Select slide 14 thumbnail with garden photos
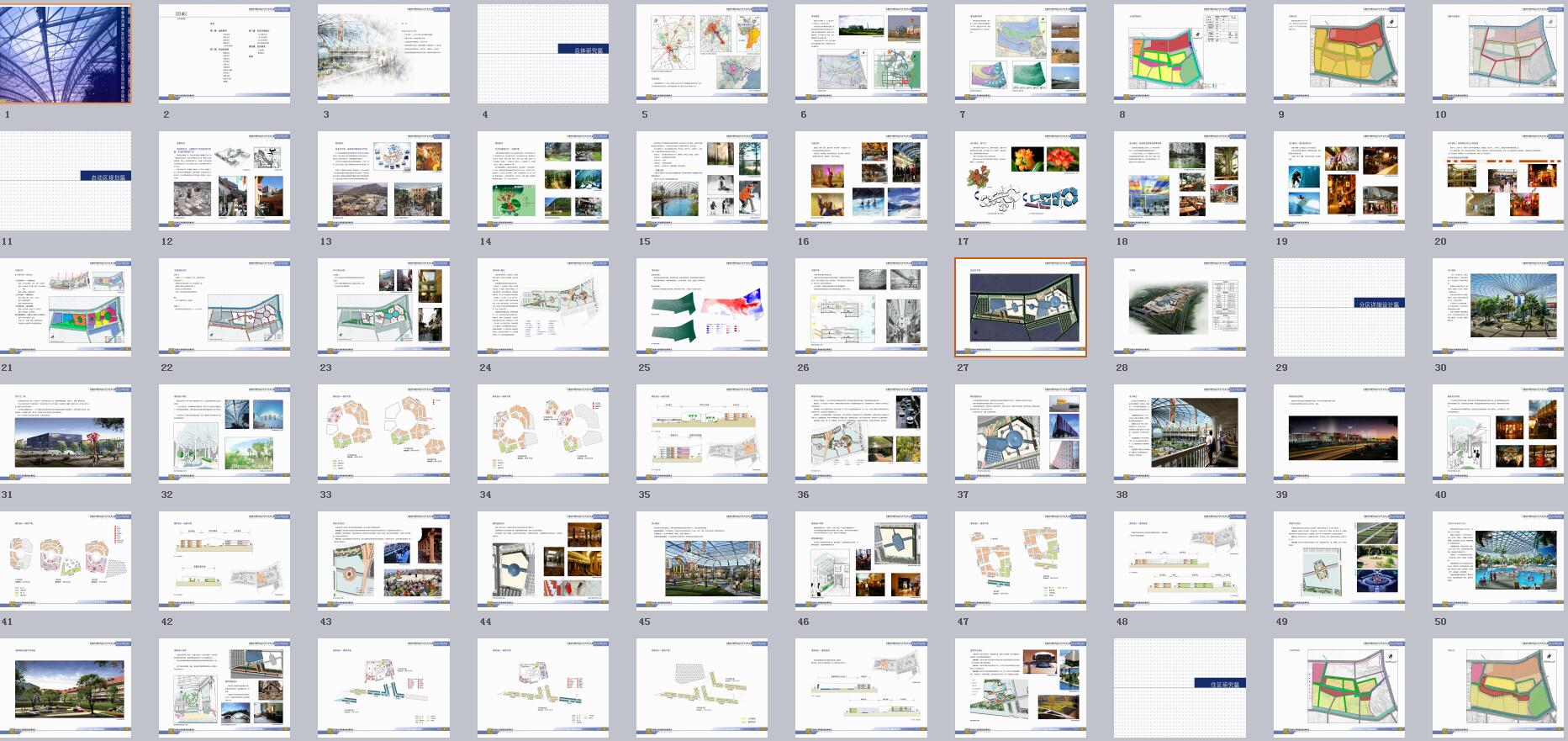The height and width of the screenshot is (741, 1568). click(543, 181)
